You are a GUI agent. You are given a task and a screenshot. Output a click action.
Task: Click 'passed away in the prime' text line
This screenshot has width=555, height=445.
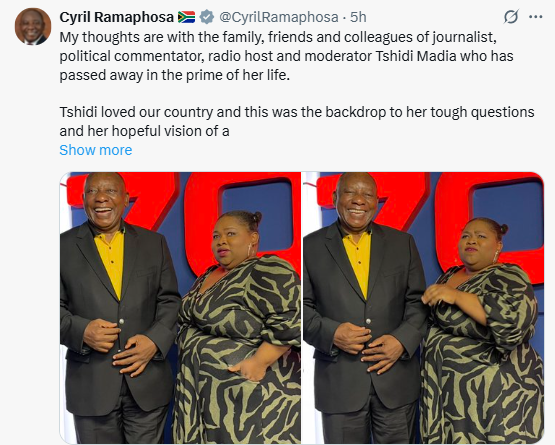(x=174, y=75)
